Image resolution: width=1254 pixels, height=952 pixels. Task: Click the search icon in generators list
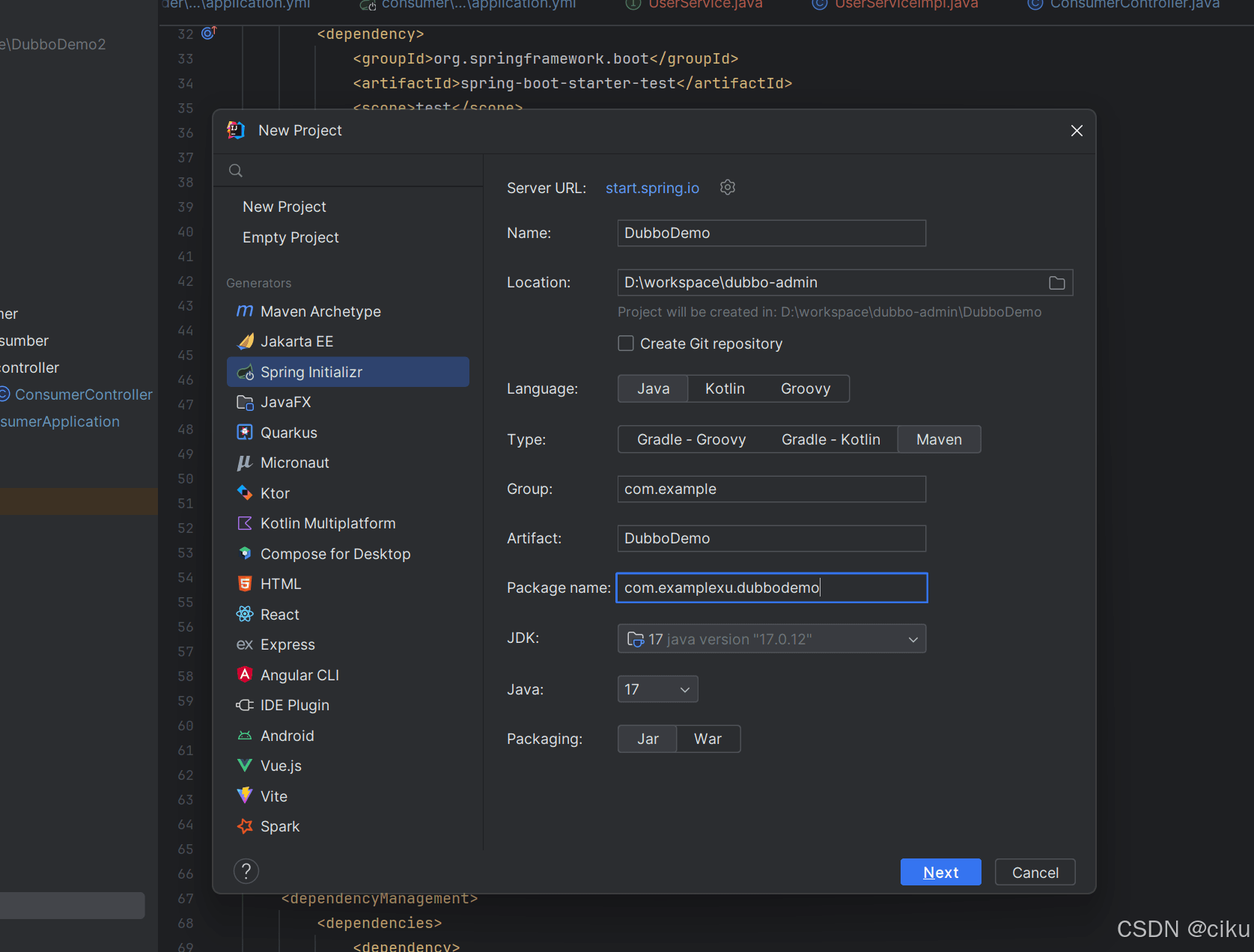click(x=236, y=171)
